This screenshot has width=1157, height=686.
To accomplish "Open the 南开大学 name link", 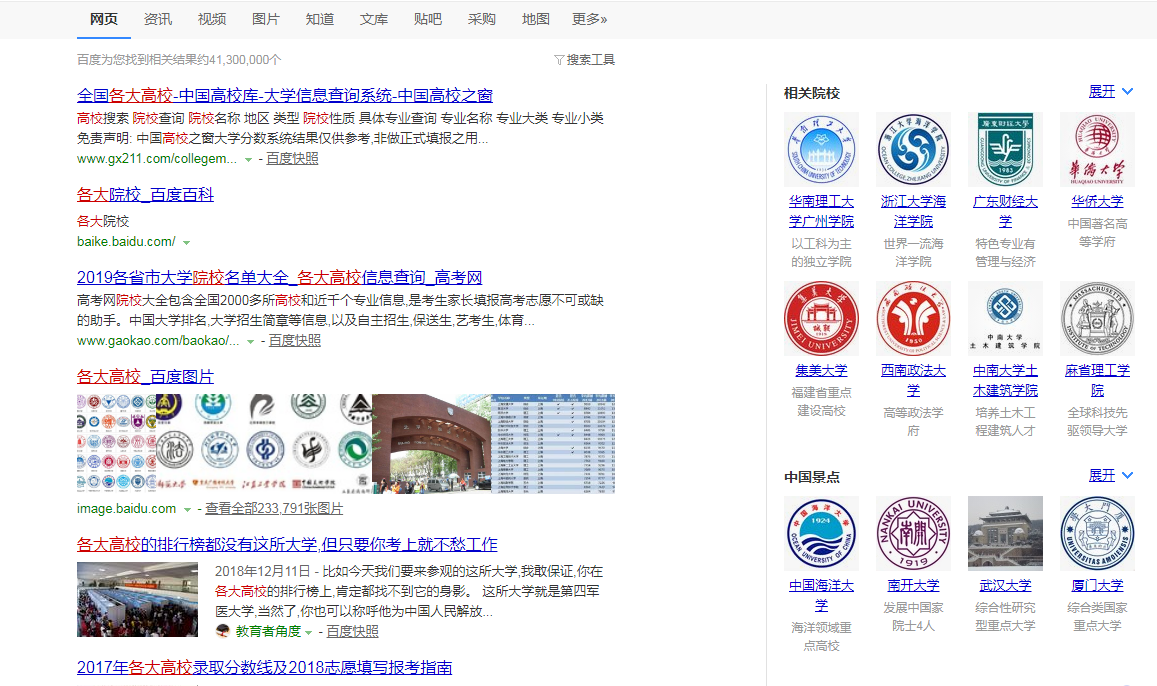I will point(913,586).
